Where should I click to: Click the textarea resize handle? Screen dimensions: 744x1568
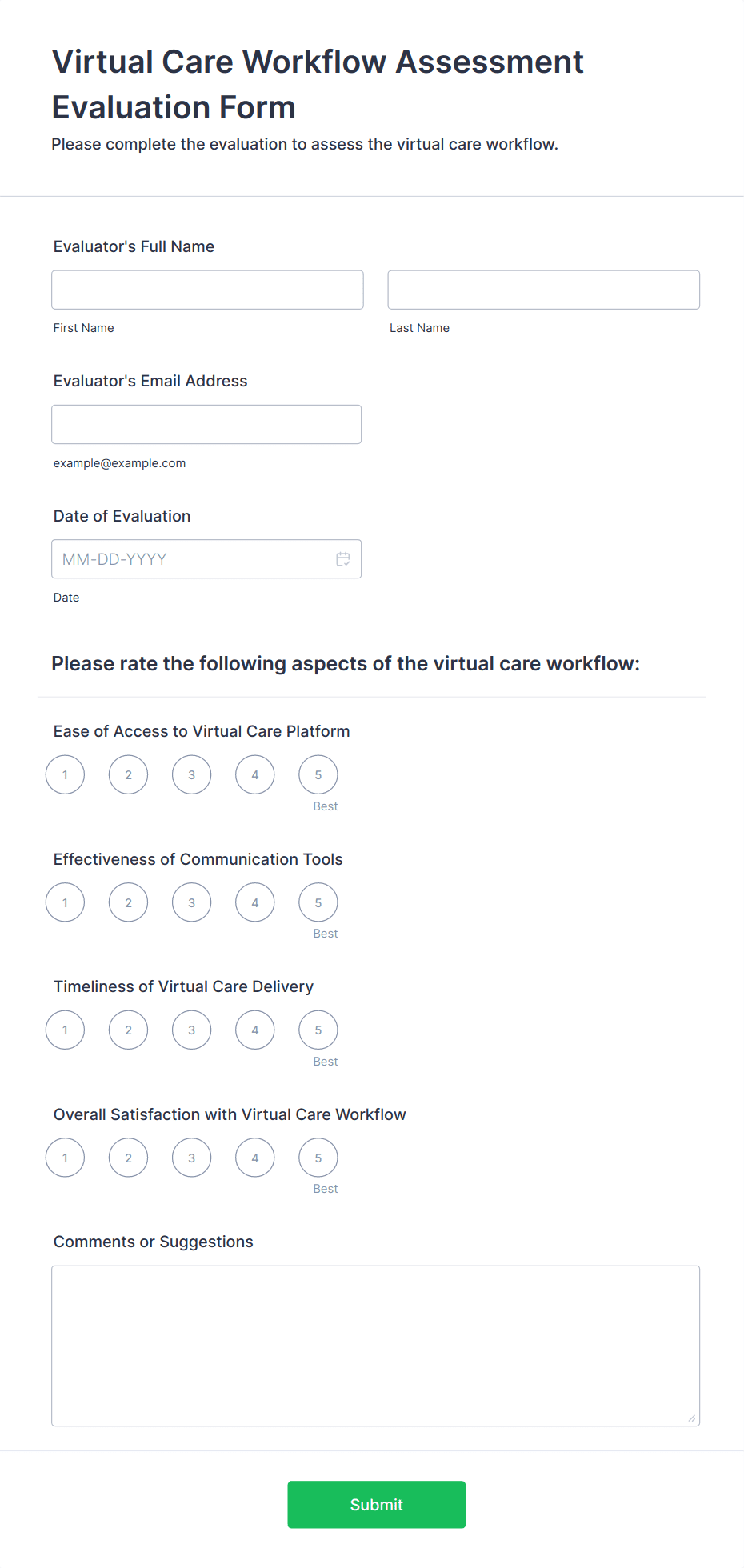pyautogui.click(x=690, y=1418)
